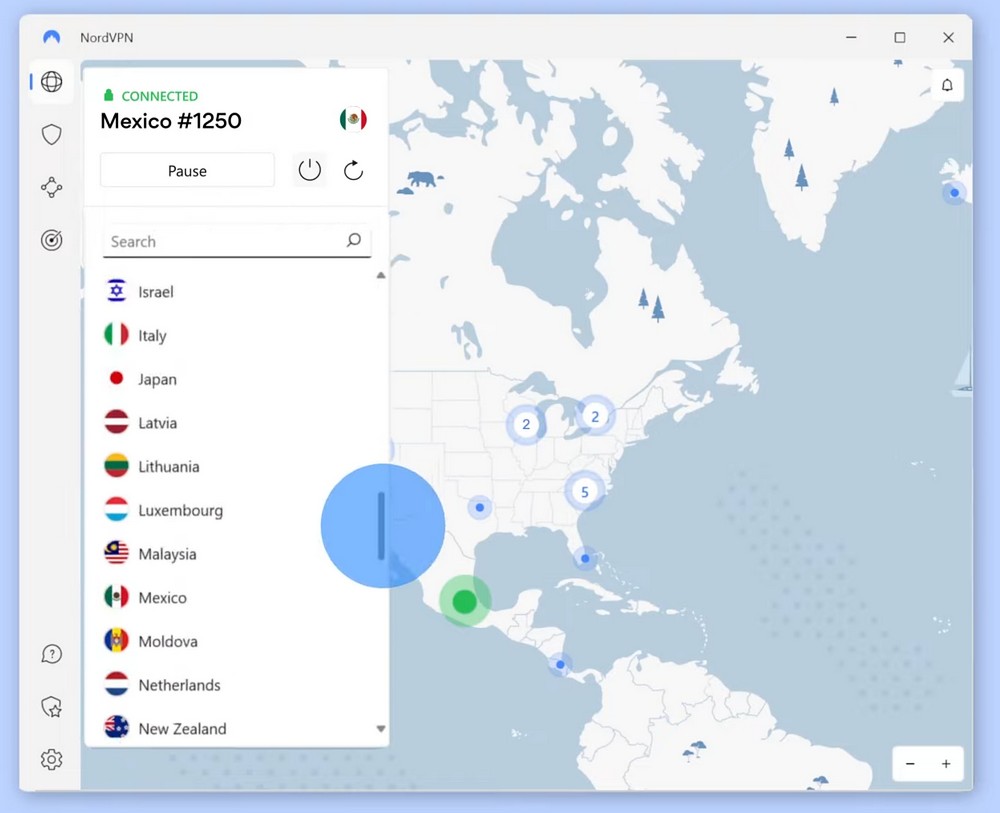
Task: Minimize the NordVPN window
Action: point(851,37)
